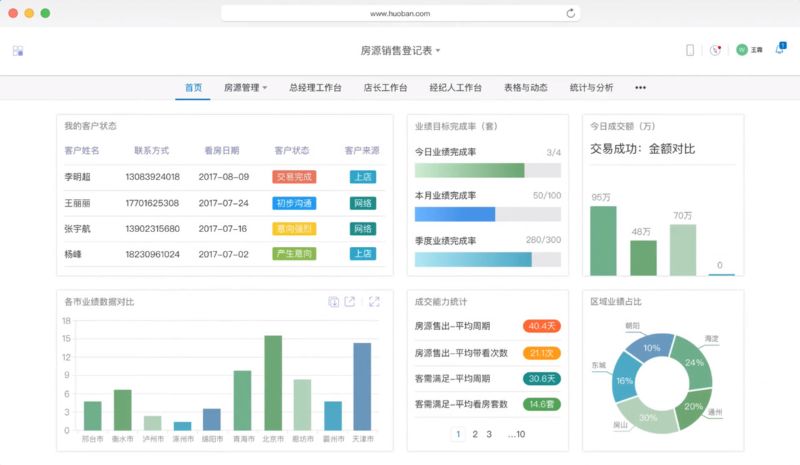
Task: Click the 联系方式 column header
Action: [x=152, y=151]
